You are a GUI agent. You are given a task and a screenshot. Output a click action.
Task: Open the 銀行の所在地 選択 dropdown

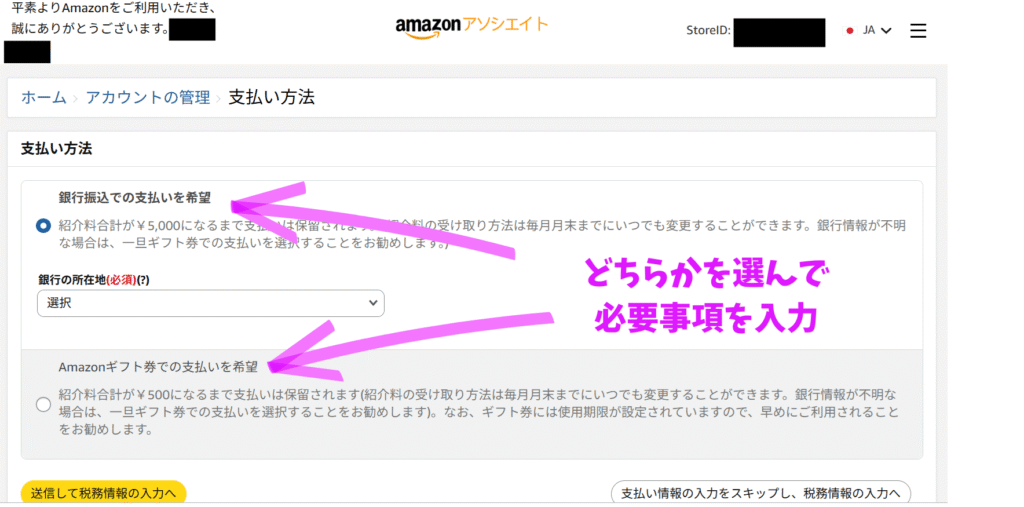(x=210, y=303)
